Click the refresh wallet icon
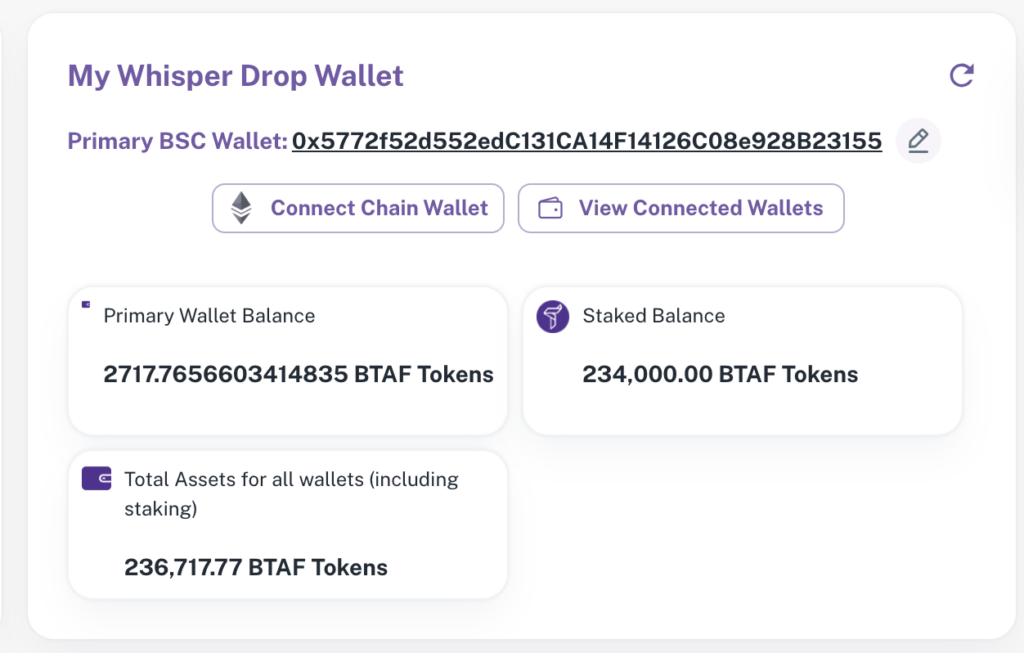This screenshot has width=1024, height=653. (x=961, y=75)
